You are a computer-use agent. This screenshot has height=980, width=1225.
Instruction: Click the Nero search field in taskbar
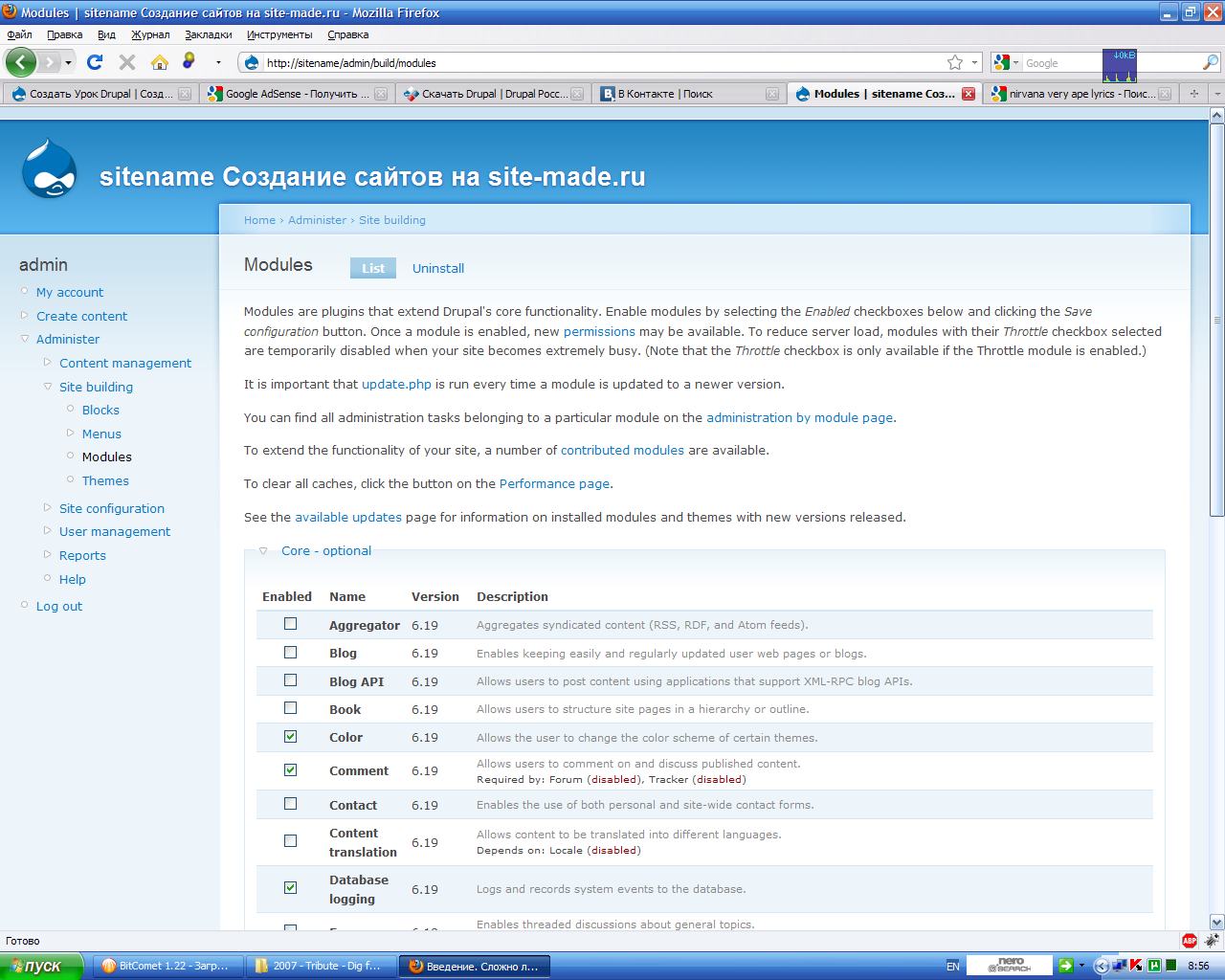click(x=1011, y=966)
